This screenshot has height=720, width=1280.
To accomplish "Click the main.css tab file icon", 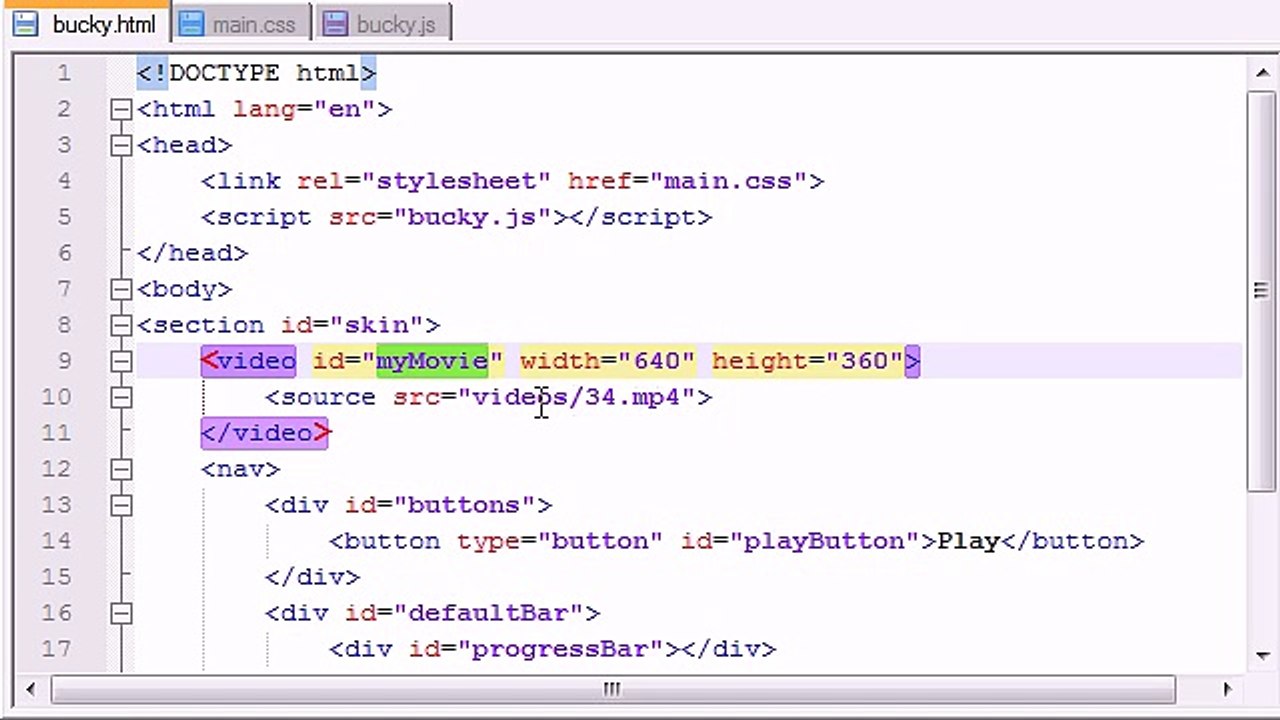I will pos(191,24).
